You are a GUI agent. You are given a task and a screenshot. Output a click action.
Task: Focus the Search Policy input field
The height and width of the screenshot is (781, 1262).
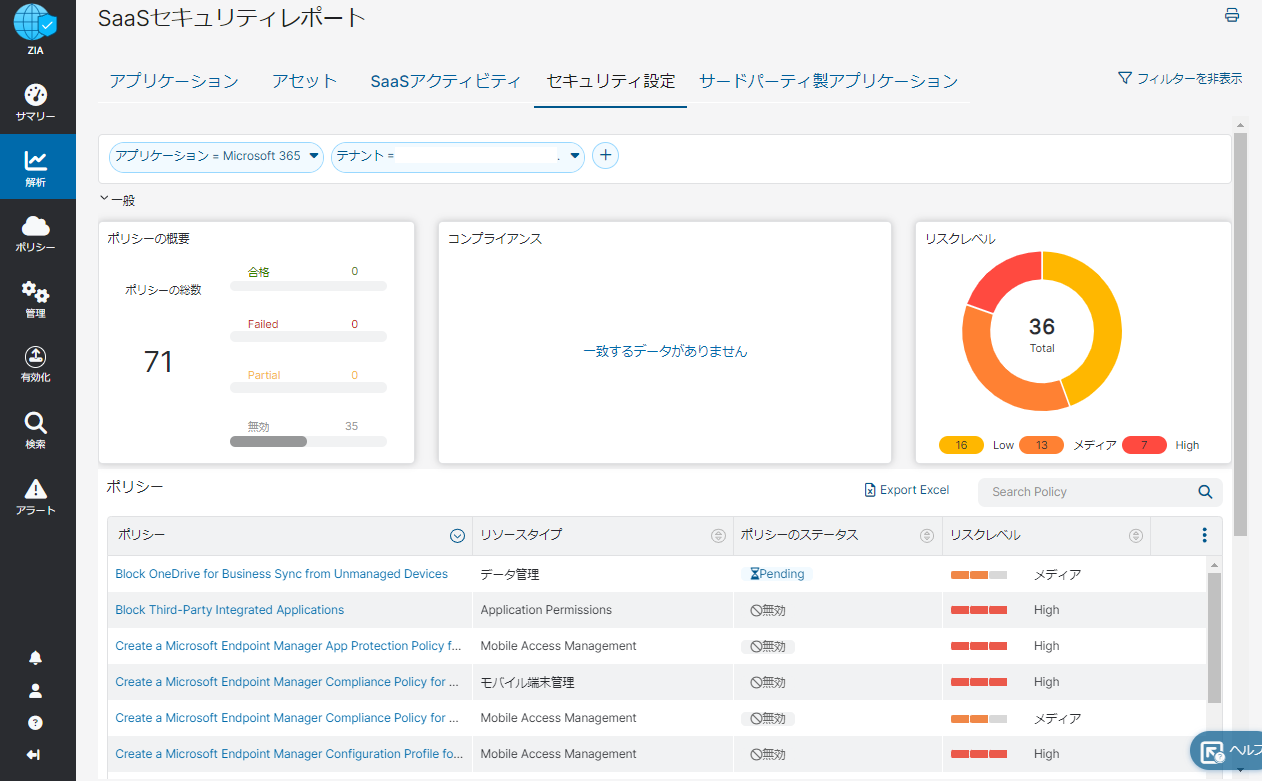(1085, 492)
